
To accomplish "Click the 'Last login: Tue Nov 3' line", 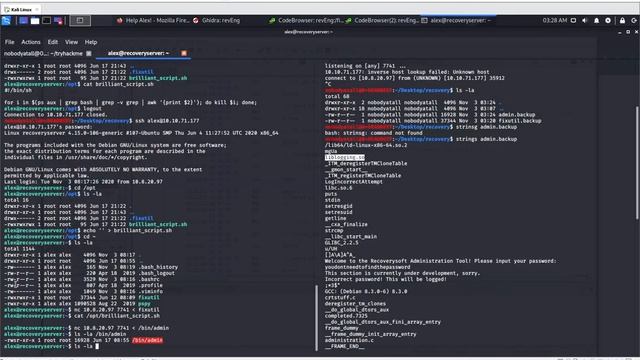I will 83,182.
